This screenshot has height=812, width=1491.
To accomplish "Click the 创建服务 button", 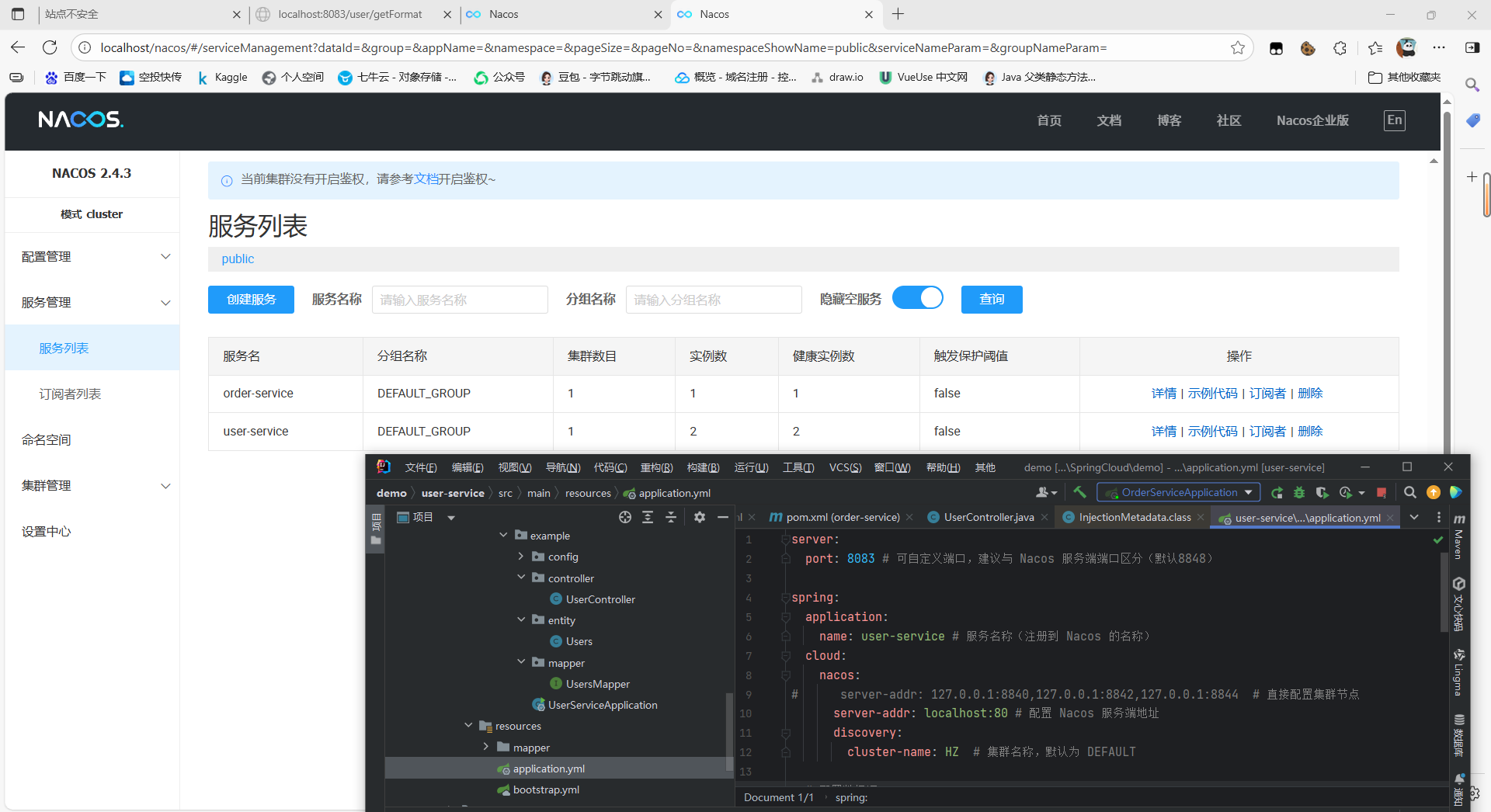I will (x=251, y=300).
